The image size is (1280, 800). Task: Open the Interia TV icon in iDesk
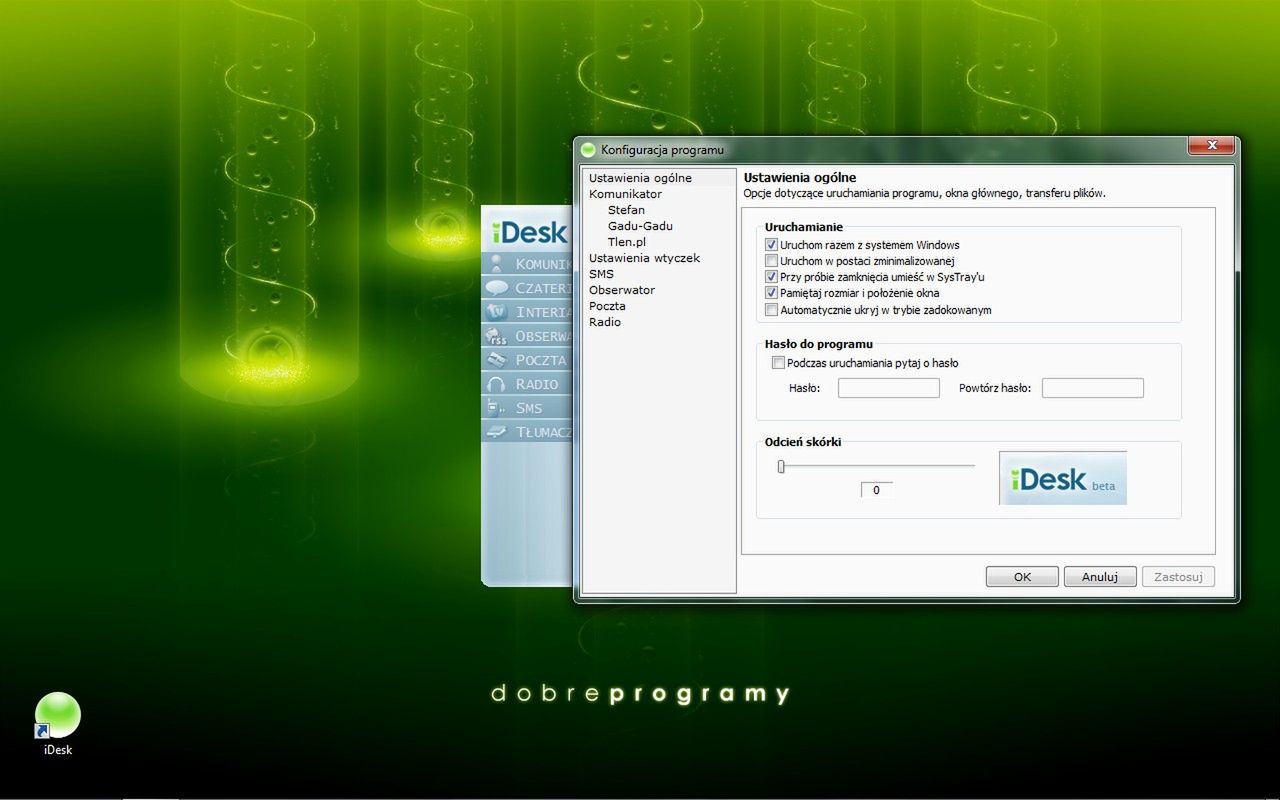point(496,312)
